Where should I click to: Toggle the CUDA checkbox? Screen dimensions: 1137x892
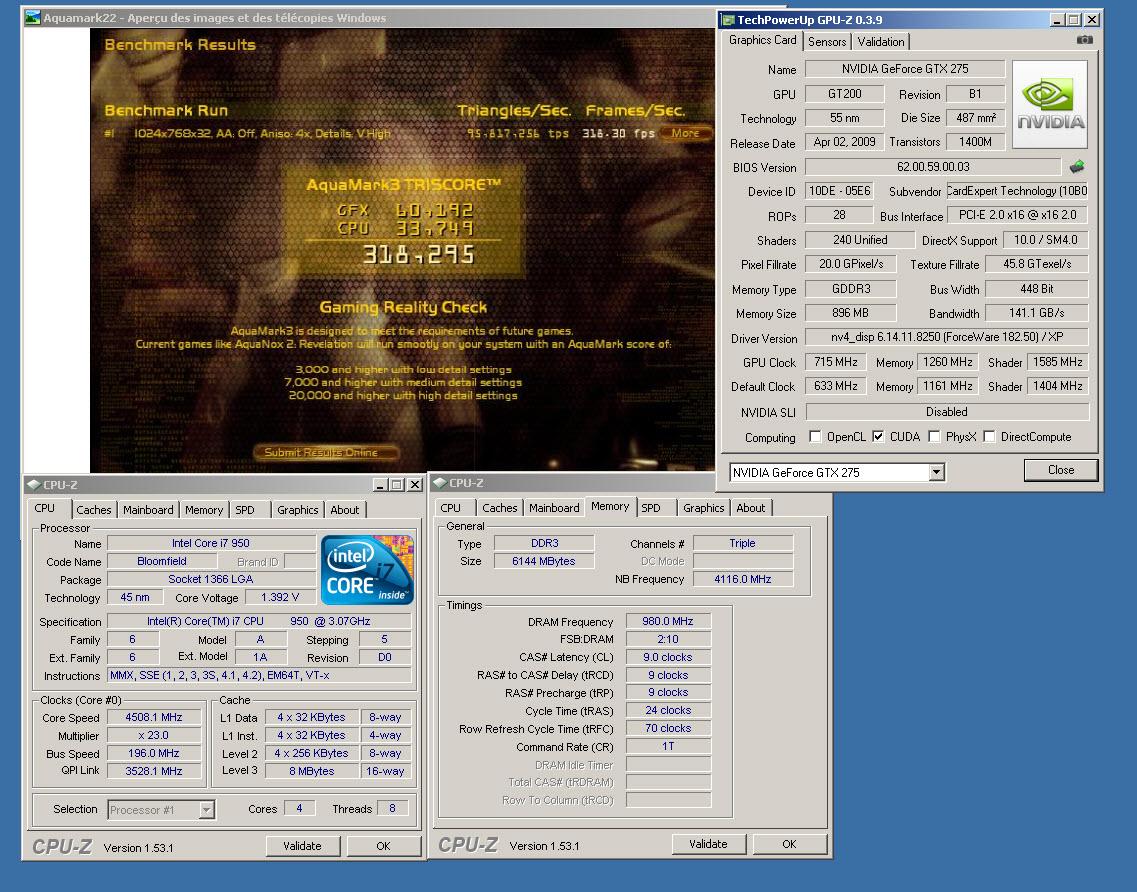coord(878,437)
